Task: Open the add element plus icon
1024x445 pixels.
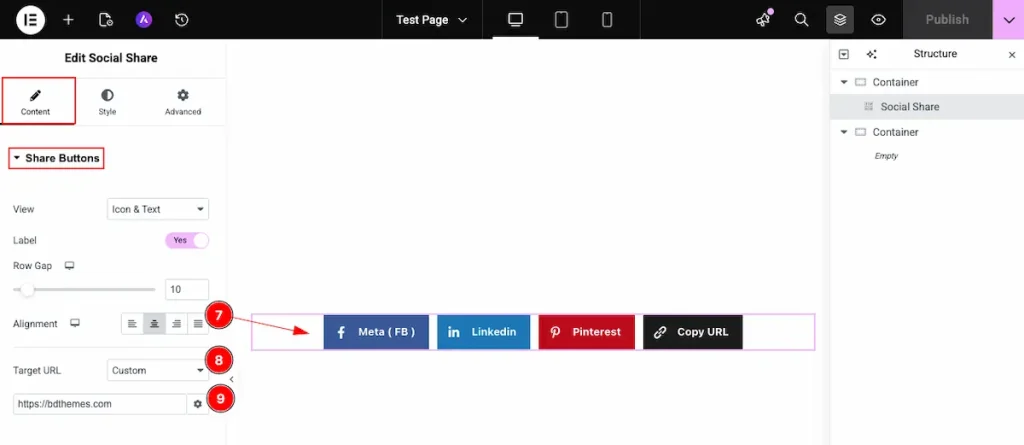Action: [68, 20]
